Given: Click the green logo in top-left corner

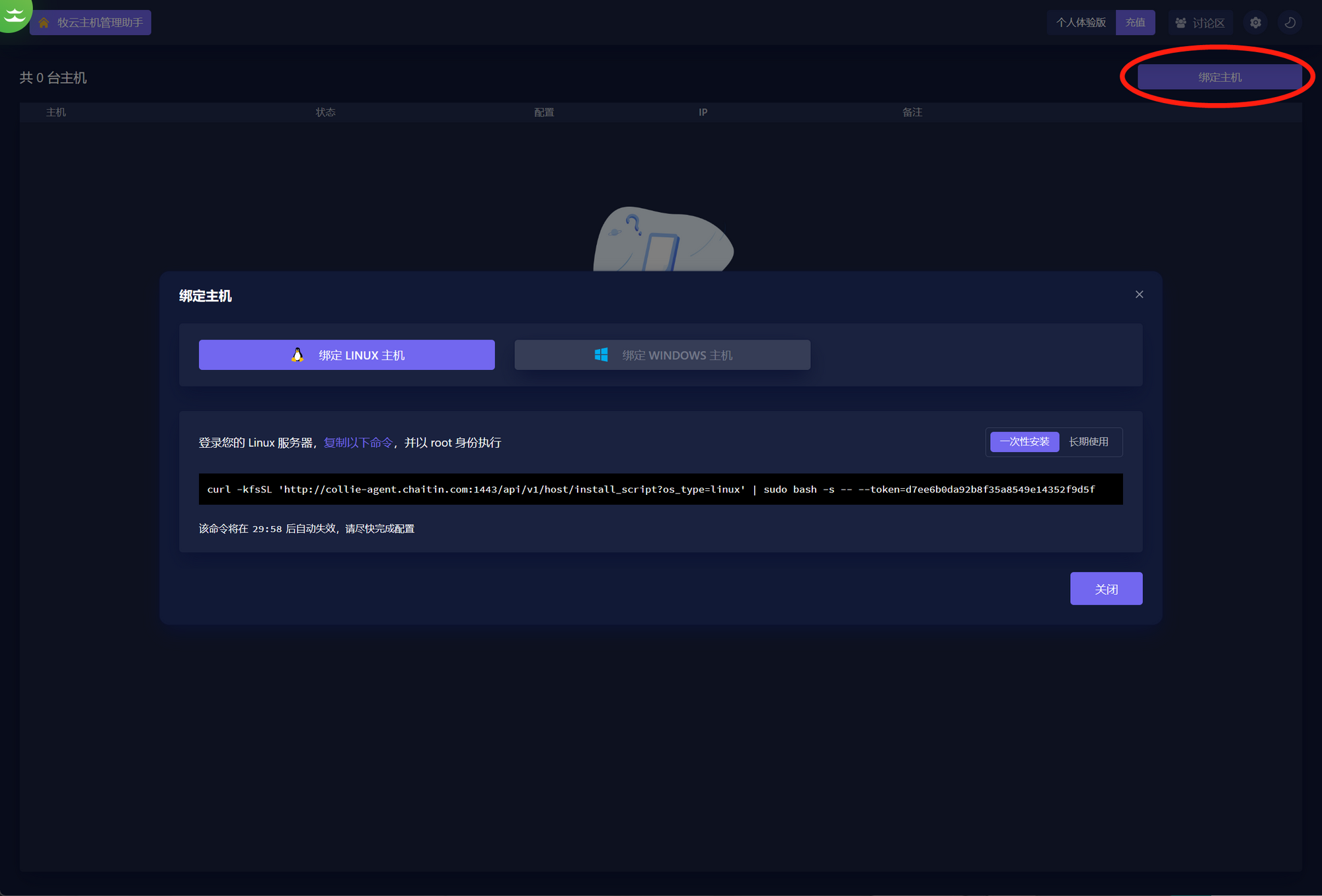Looking at the screenshot, I should coord(13,13).
